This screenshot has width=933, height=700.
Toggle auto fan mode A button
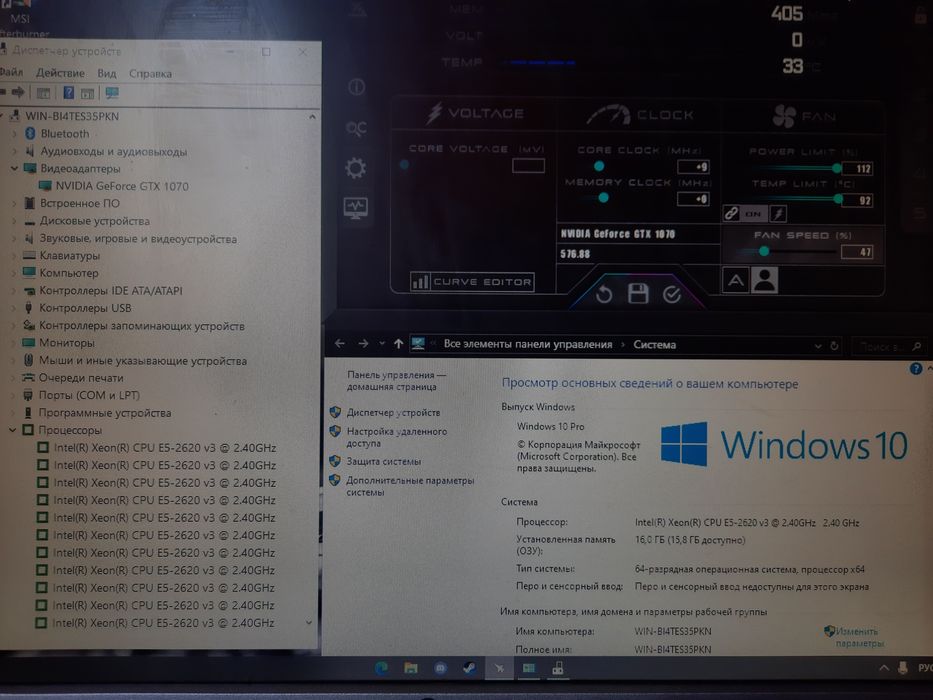click(x=735, y=280)
